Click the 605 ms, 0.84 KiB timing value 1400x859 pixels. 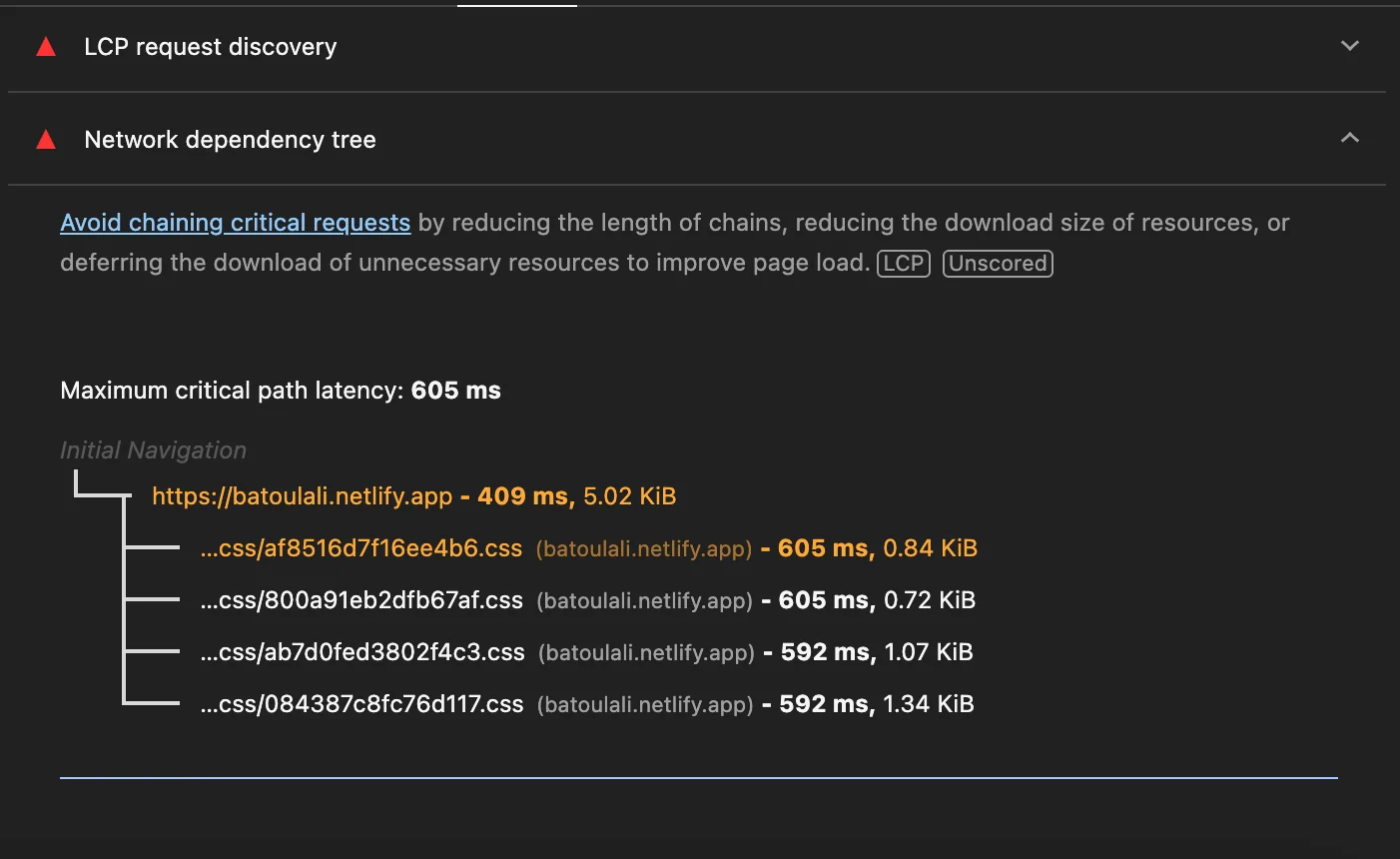coord(877,548)
